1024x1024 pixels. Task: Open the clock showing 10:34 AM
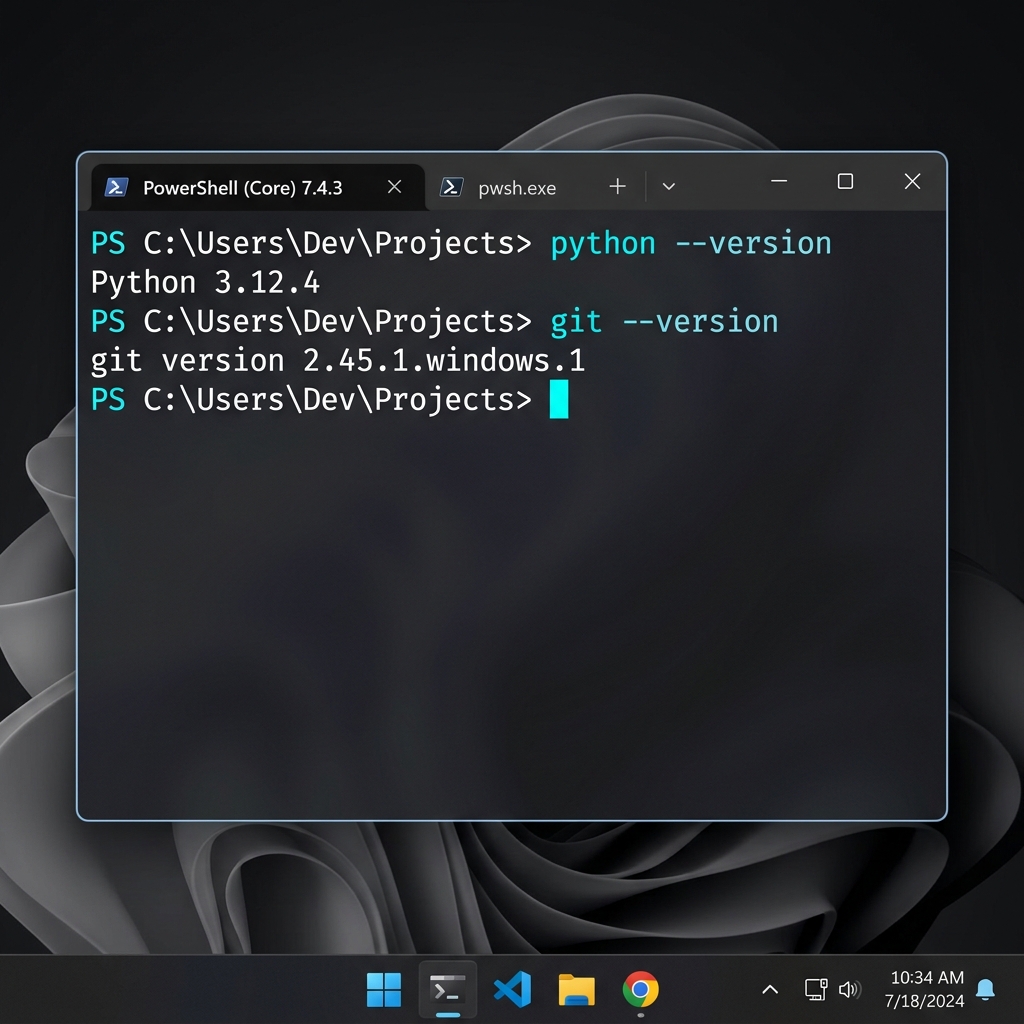pos(925,989)
